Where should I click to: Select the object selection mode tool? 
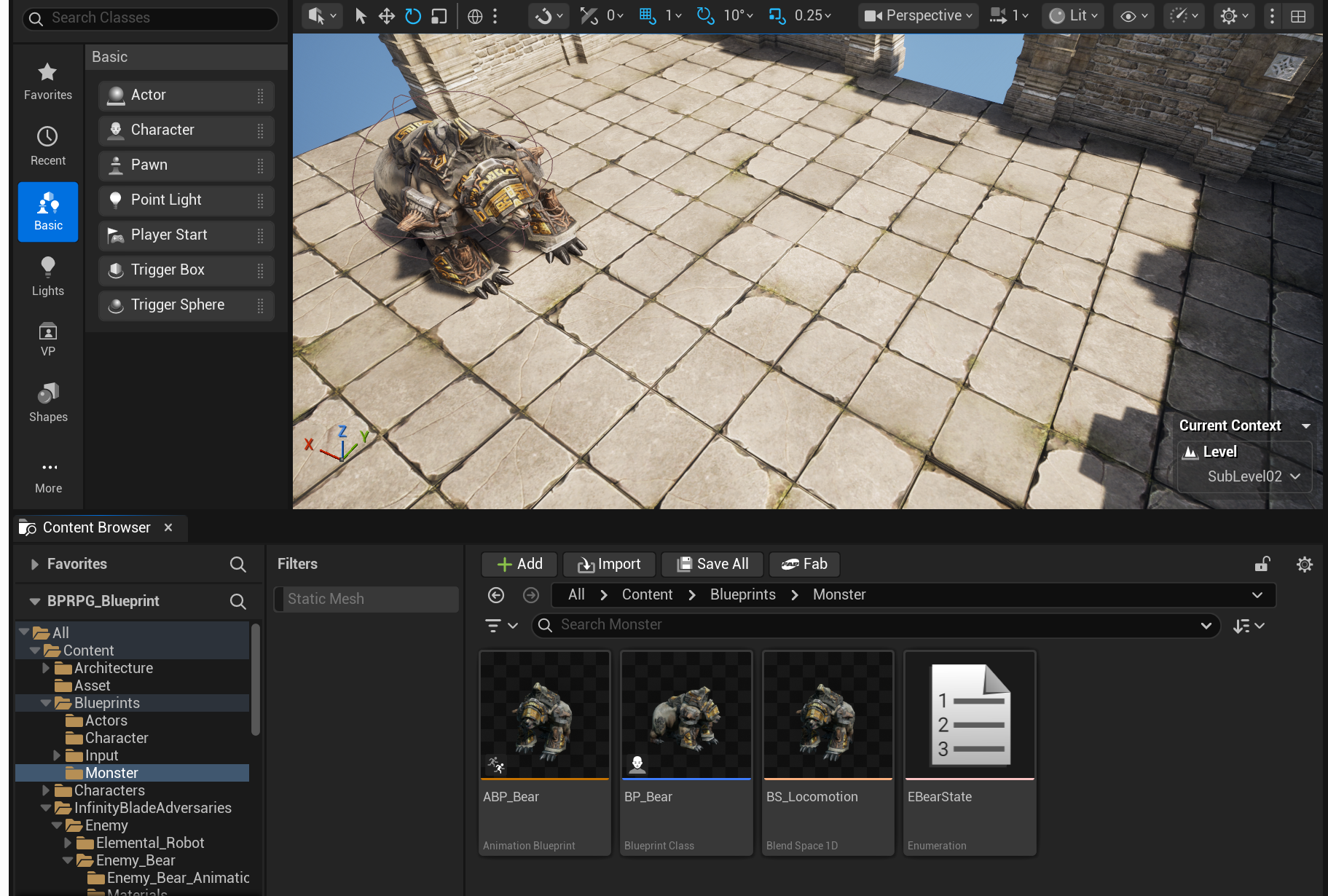pos(360,15)
